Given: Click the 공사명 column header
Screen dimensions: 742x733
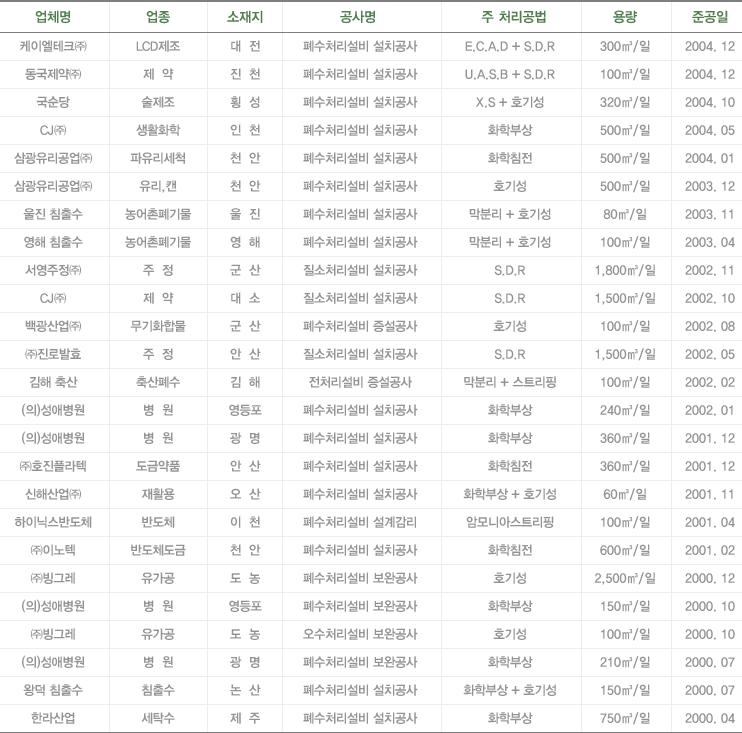Looking at the screenshot, I should tap(358, 17).
